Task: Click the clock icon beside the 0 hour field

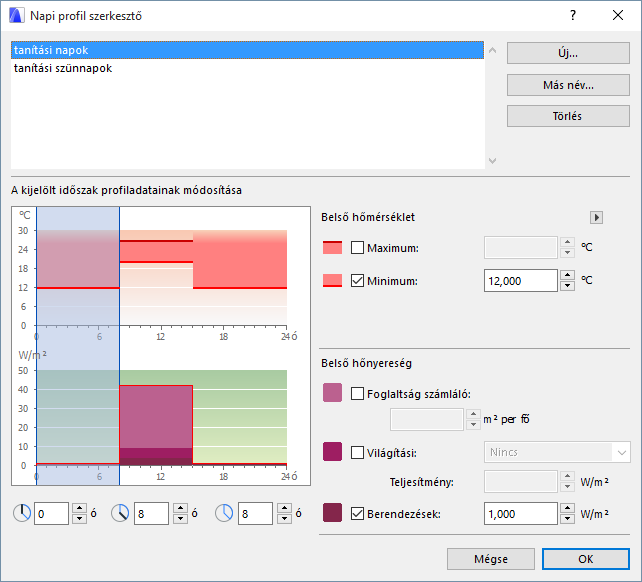Action: [x=22, y=513]
